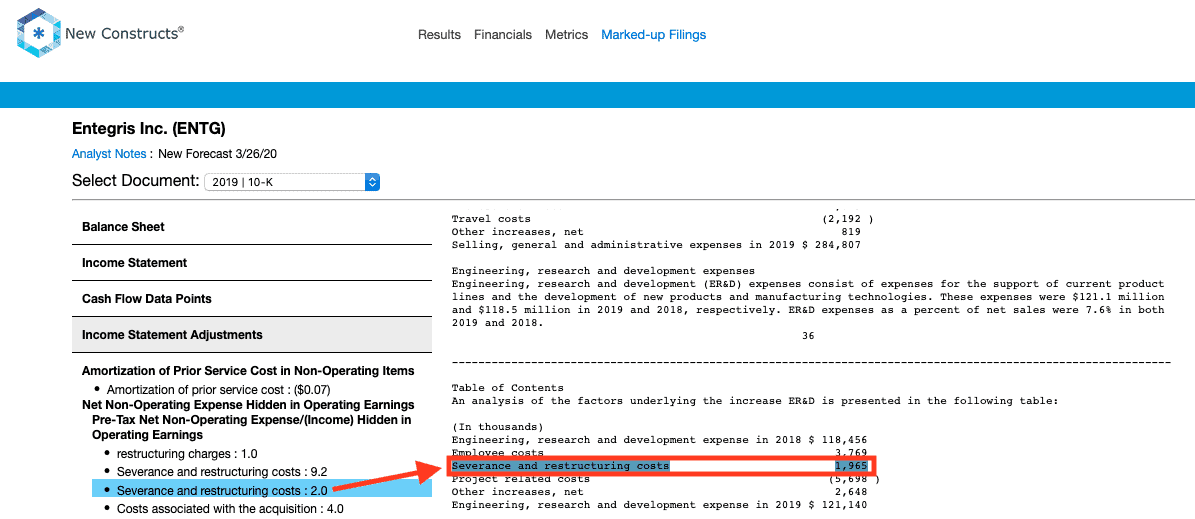1195x519 pixels.
Task: Click the Entegris Inc. (ENTG) heading
Action: (149, 129)
